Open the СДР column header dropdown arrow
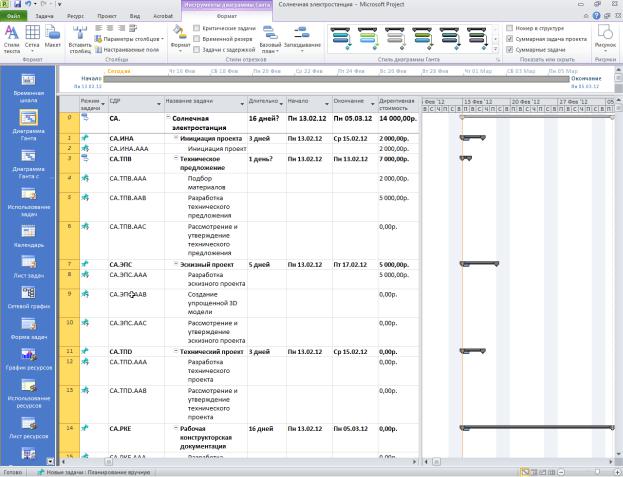Image resolution: width=623 pixels, height=477 pixels. point(159,104)
